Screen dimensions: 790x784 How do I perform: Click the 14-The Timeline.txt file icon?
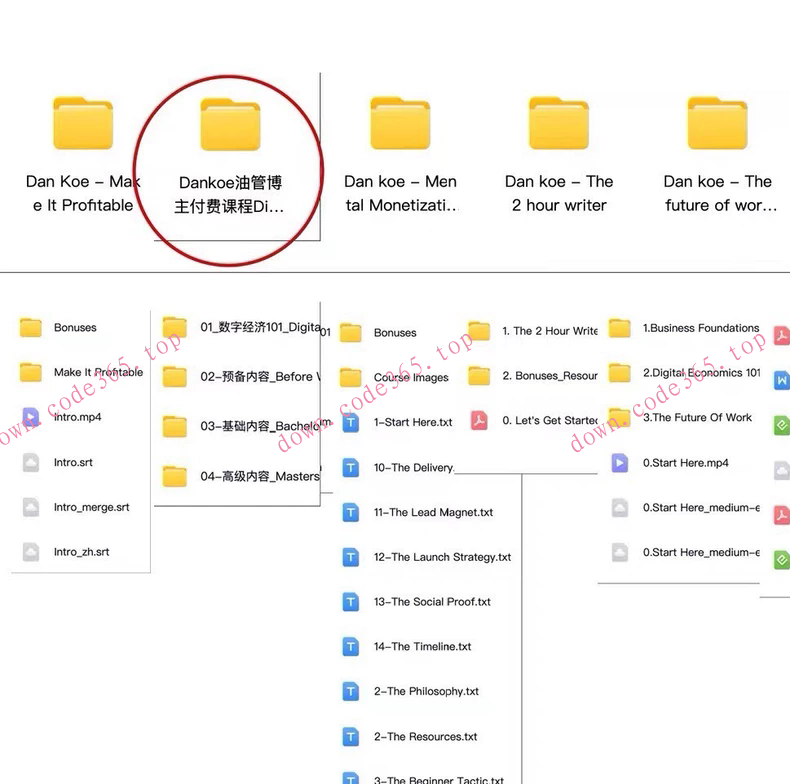[x=351, y=646]
